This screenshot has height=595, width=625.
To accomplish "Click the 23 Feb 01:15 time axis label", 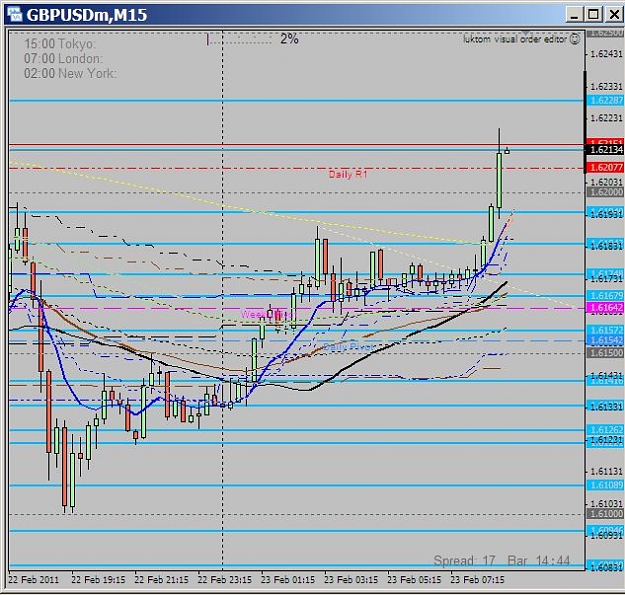I will (287, 579).
